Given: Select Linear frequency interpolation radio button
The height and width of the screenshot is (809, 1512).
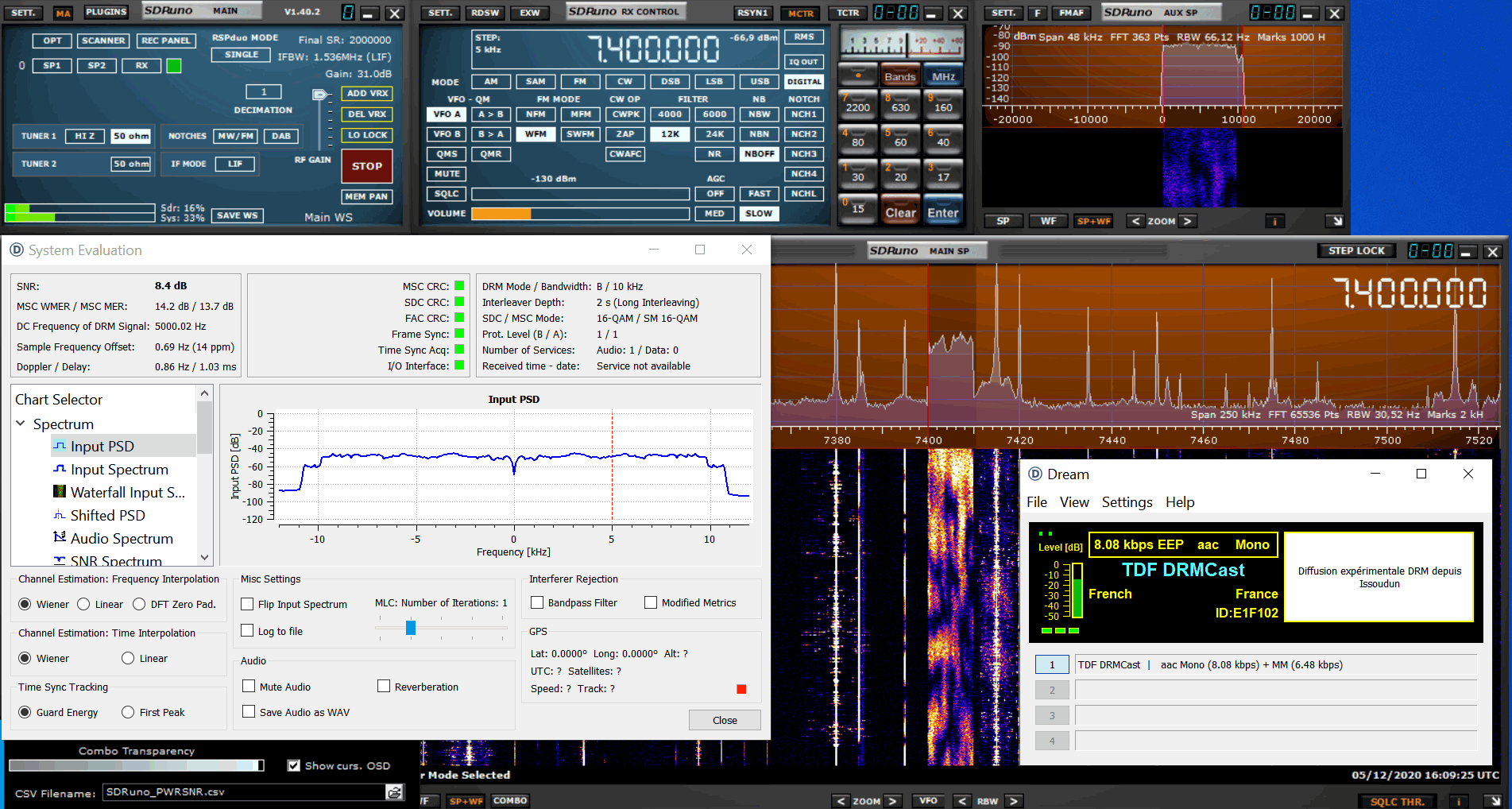Looking at the screenshot, I should point(84,604).
